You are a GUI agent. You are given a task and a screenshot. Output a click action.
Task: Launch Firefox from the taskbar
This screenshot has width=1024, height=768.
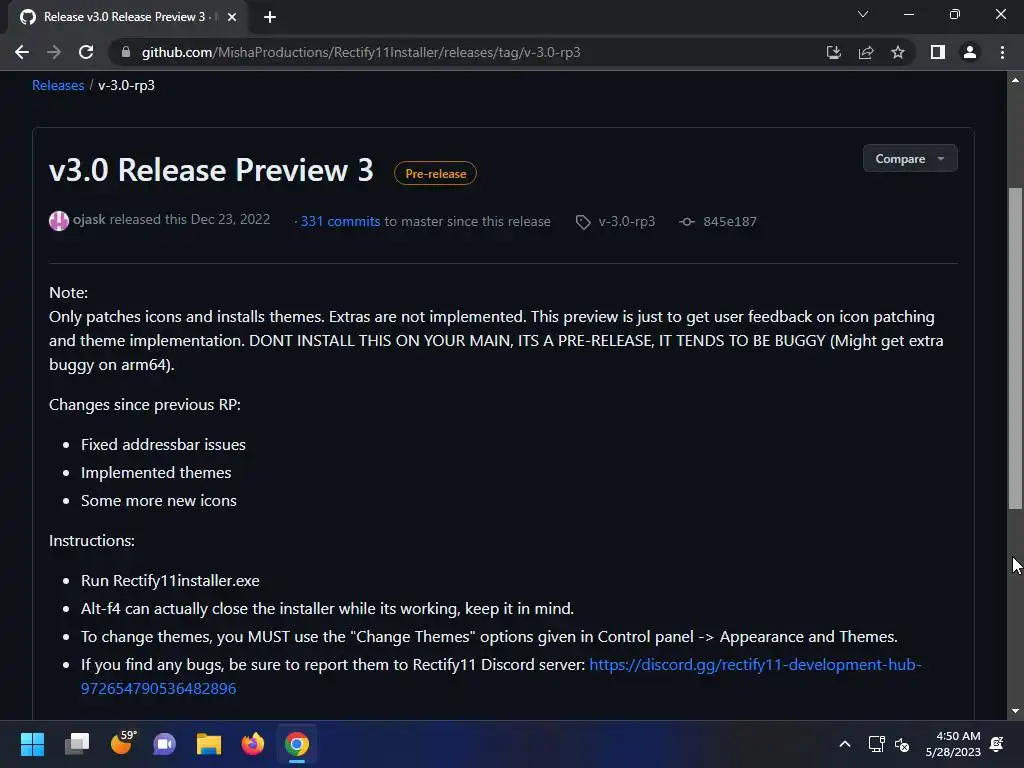click(x=253, y=744)
